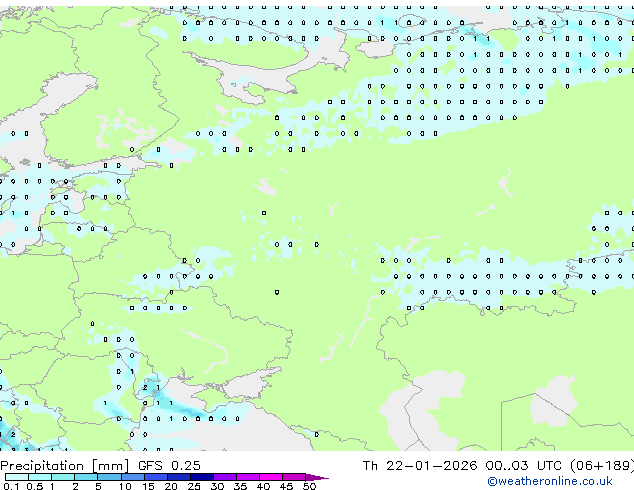Click the '(06+189)' forecast run label
The image size is (634, 490).
pos(602,466)
